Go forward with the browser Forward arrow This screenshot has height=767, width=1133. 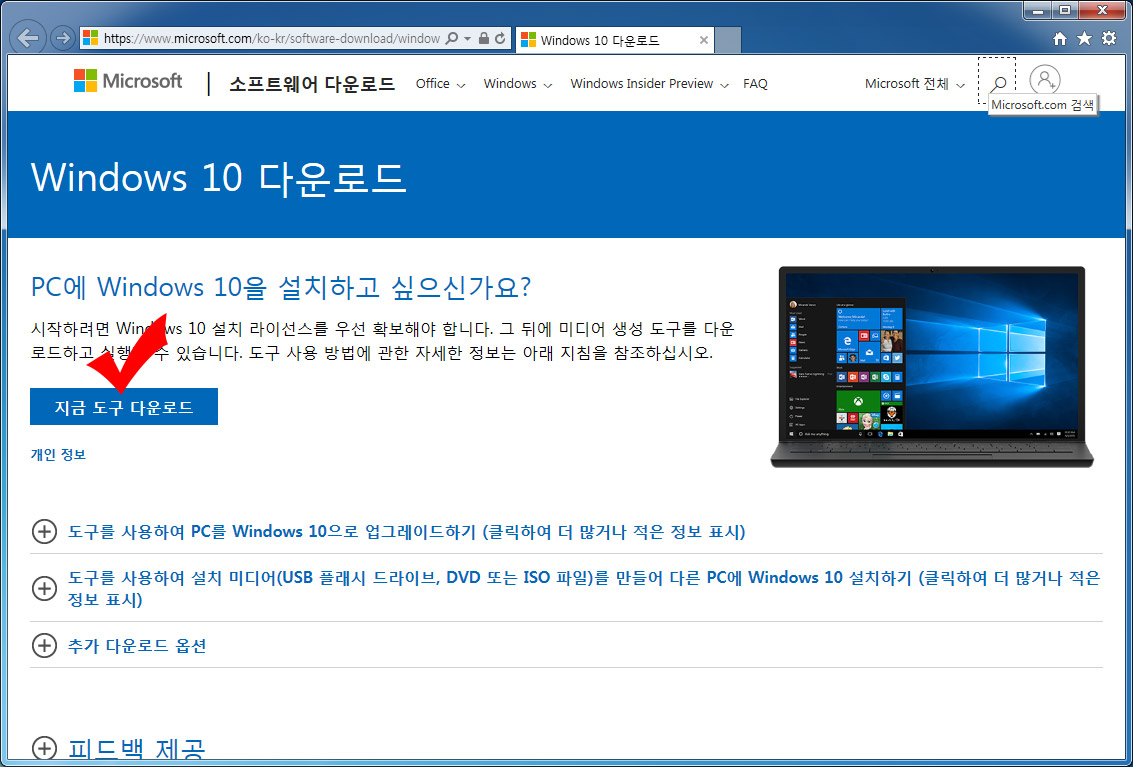pos(64,38)
